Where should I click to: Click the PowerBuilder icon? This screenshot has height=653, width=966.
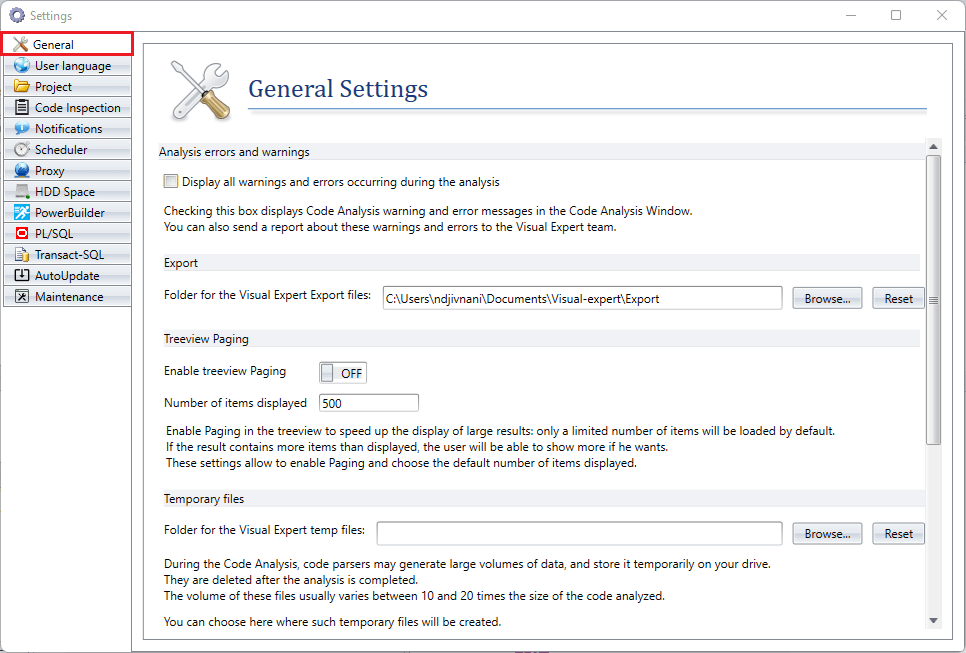click(22, 213)
